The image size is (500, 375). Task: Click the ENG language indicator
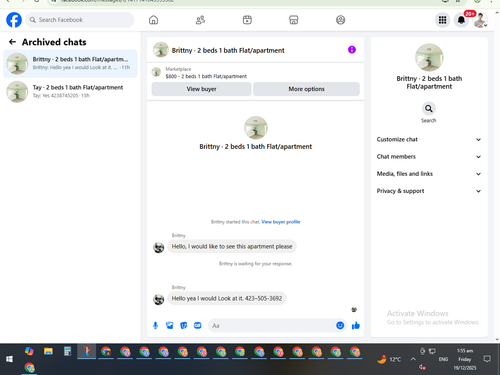[443, 359]
